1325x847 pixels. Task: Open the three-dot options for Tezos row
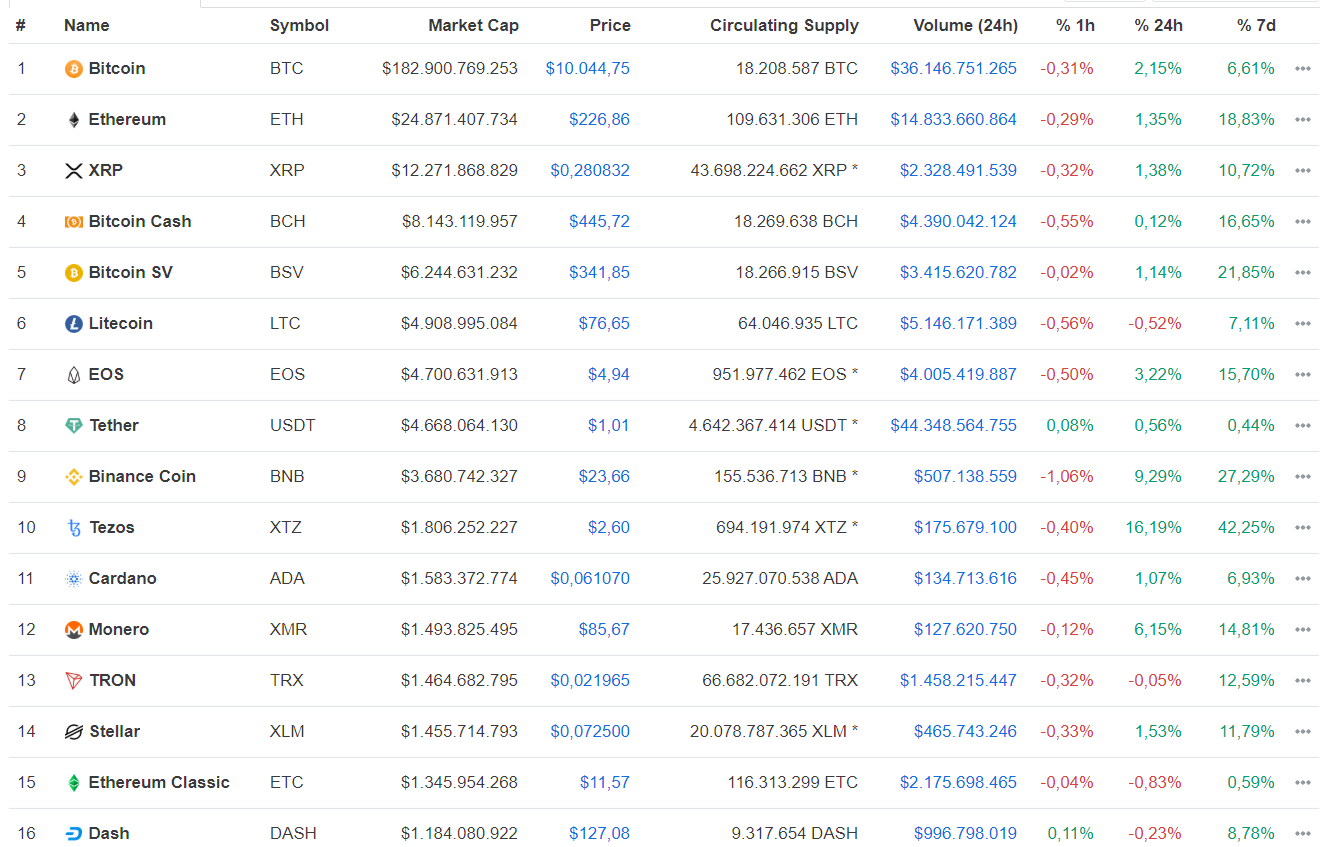(1302, 528)
